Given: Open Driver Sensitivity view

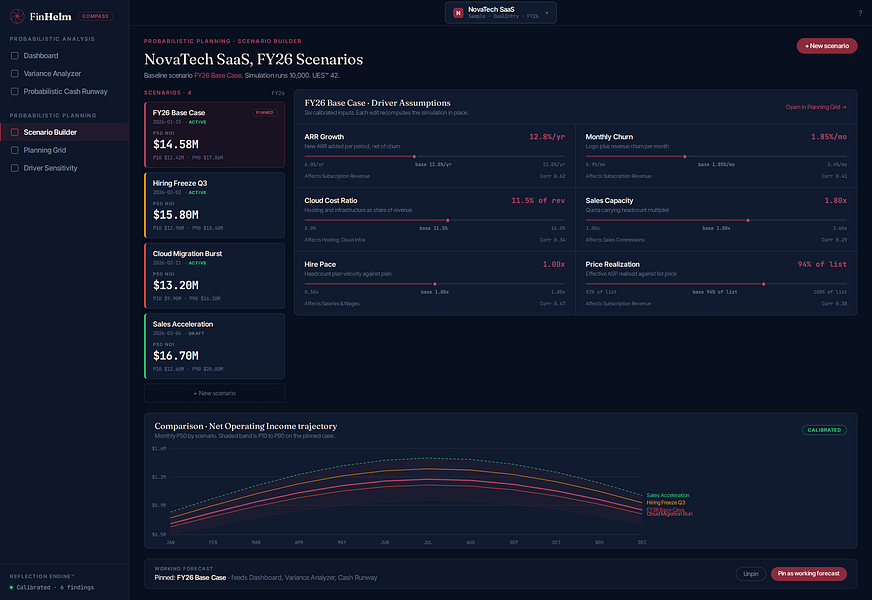Looking at the screenshot, I should click(65, 168).
